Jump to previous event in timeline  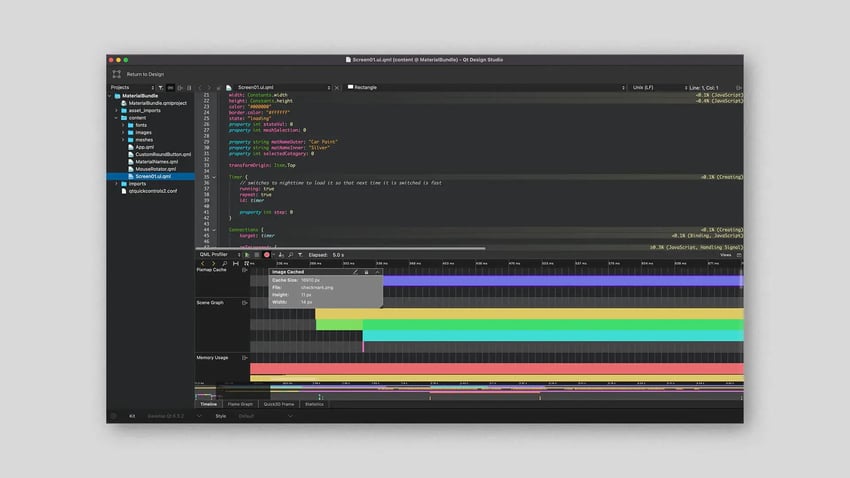tap(203, 263)
